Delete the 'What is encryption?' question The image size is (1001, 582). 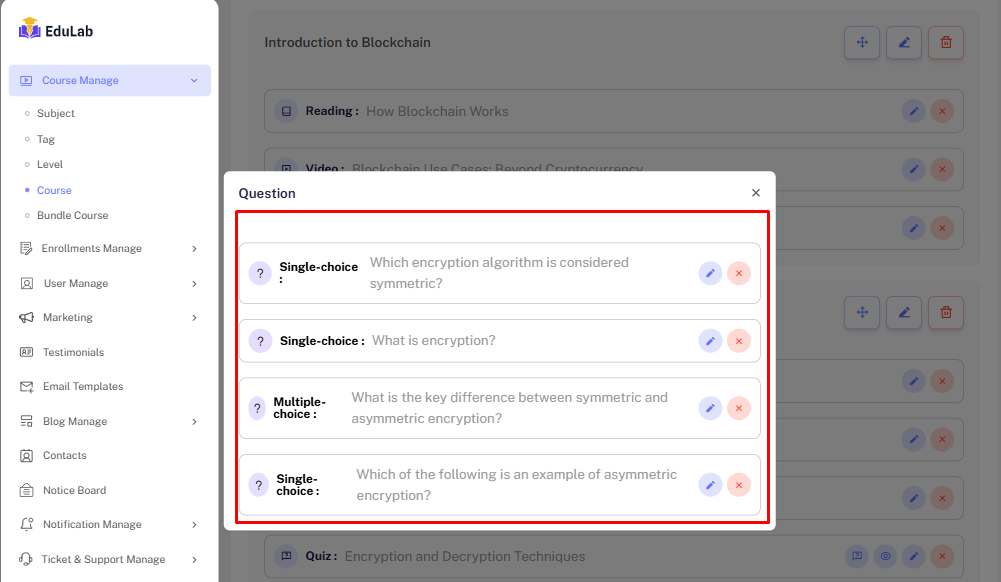pos(739,341)
